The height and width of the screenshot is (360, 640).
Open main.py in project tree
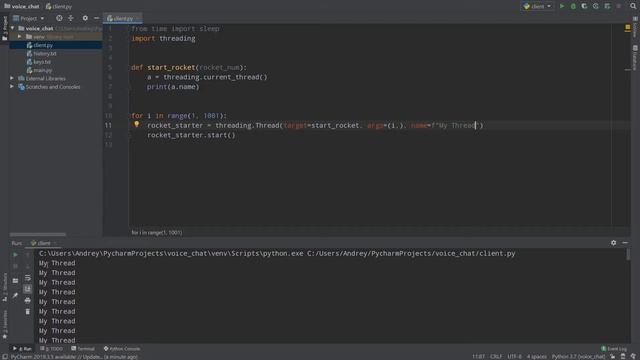tap(42, 70)
